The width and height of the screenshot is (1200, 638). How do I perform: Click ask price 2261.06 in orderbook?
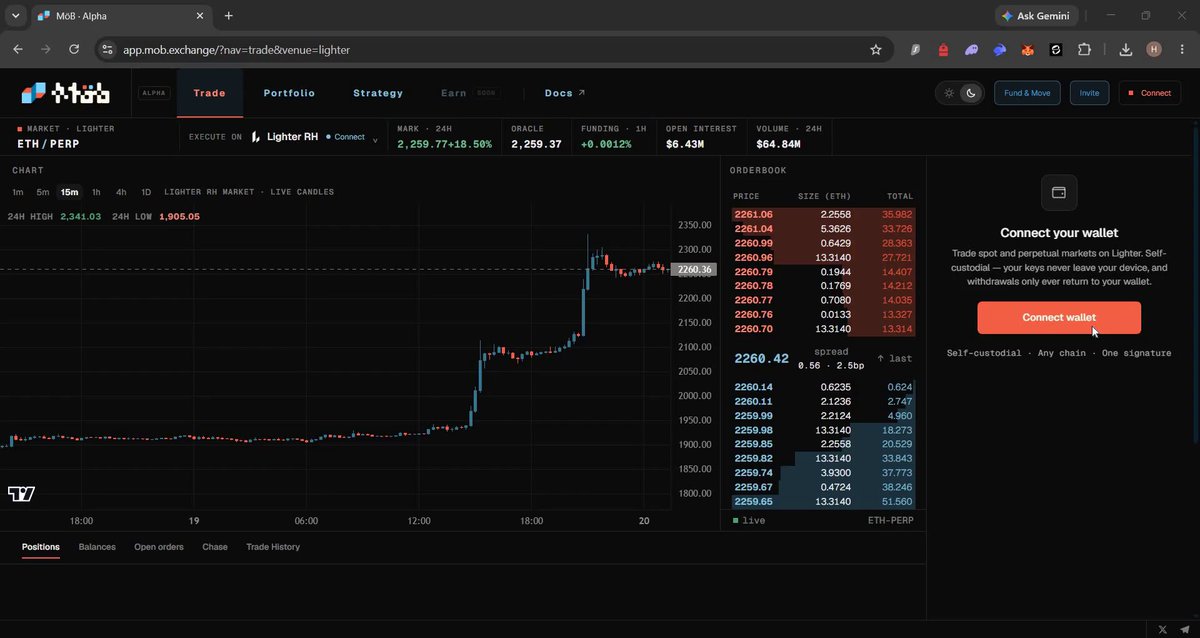tap(753, 214)
